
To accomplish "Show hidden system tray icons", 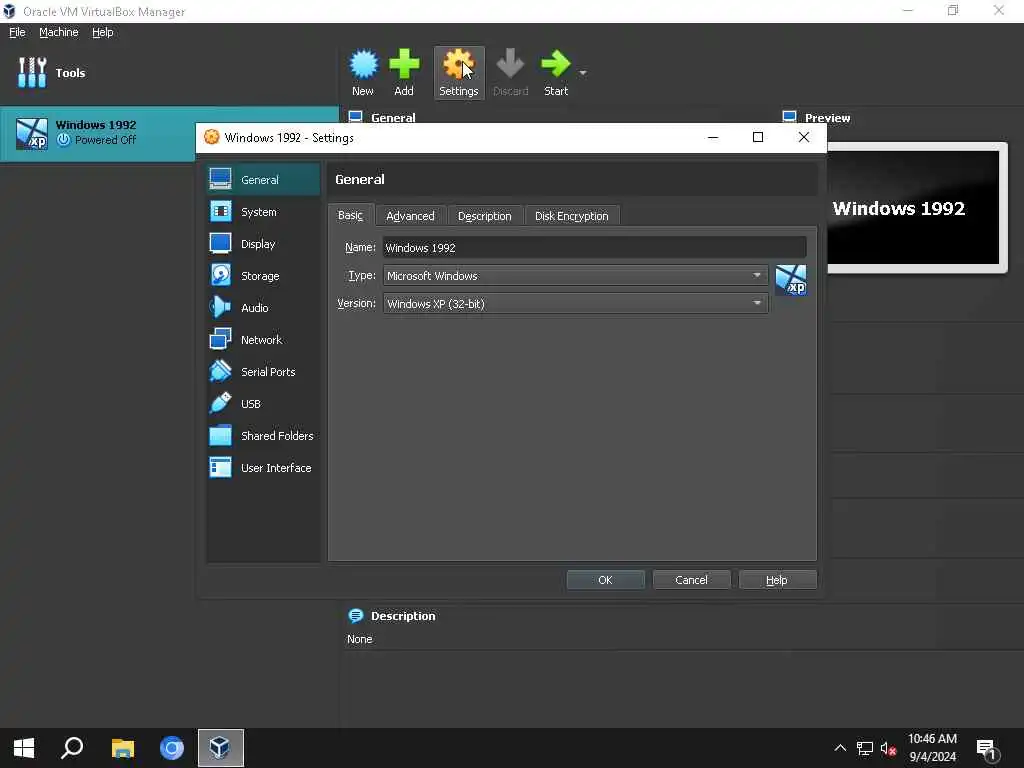I will [x=840, y=748].
